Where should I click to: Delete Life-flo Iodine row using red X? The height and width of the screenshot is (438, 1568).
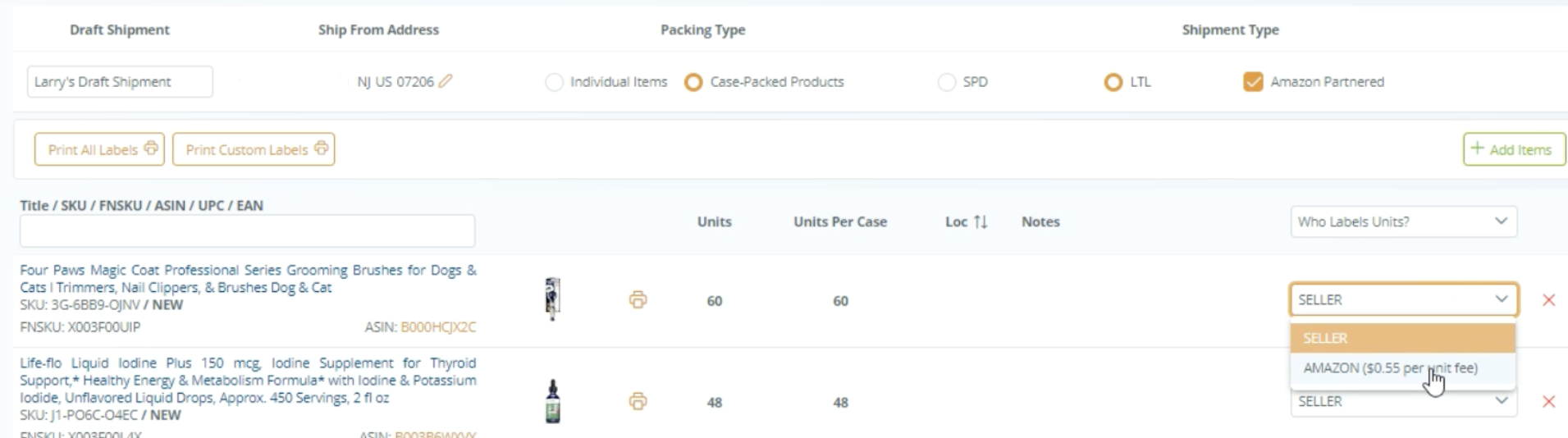click(x=1548, y=401)
